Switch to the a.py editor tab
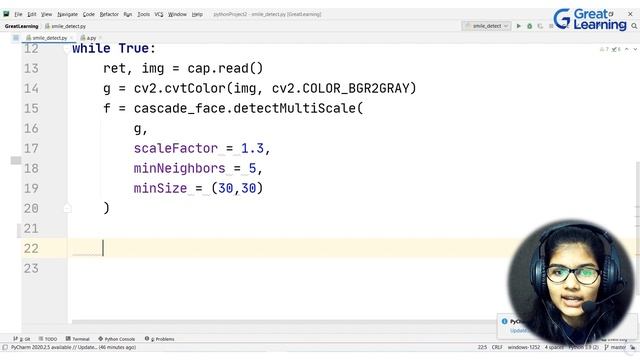The image size is (640, 360). [x=91, y=38]
